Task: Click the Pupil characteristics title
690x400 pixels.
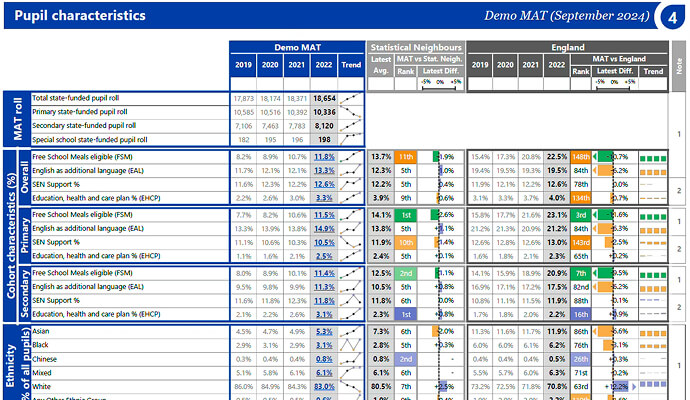Action: (x=80, y=16)
